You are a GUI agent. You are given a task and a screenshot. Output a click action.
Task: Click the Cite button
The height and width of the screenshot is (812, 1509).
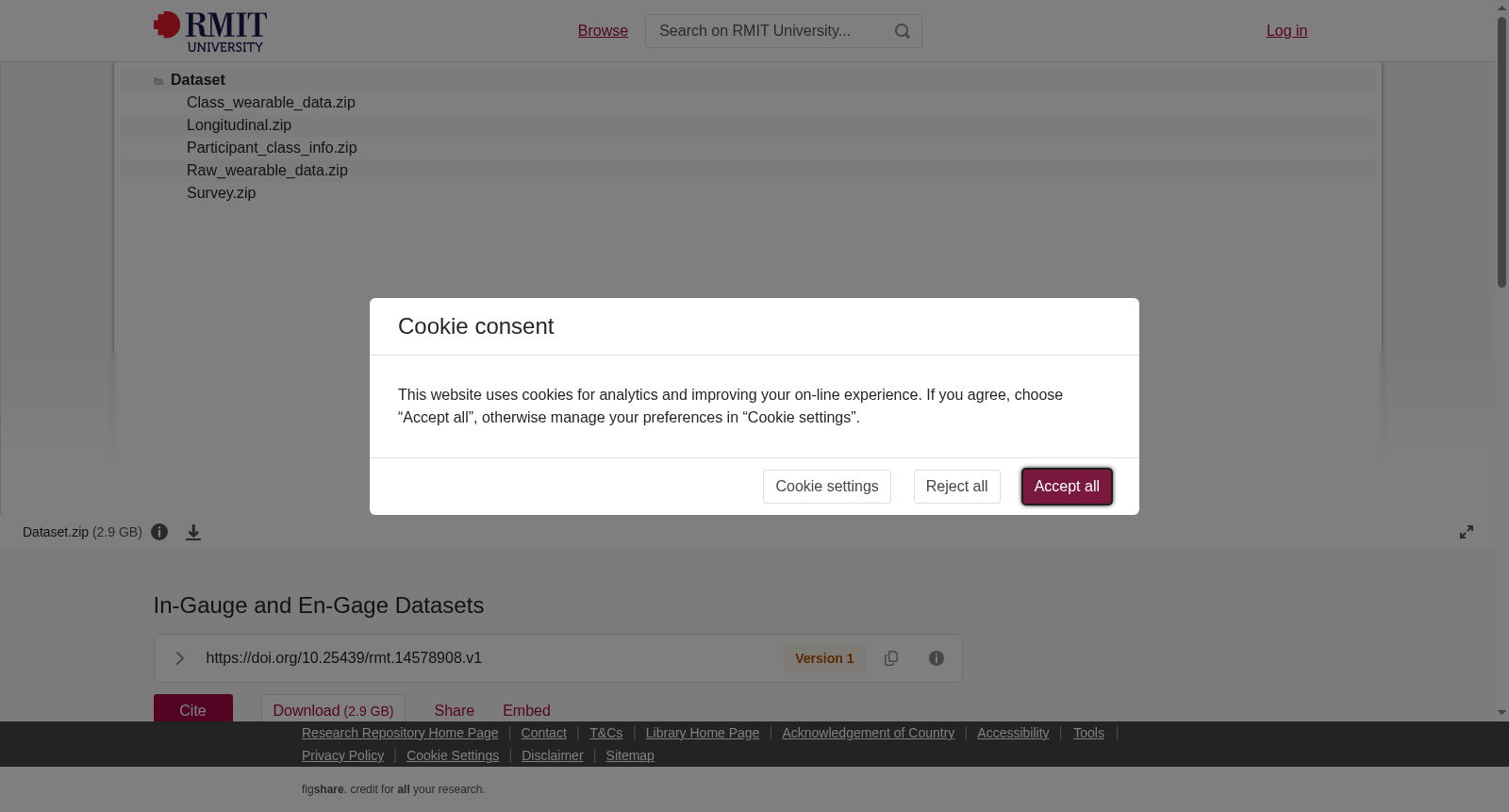point(193,709)
